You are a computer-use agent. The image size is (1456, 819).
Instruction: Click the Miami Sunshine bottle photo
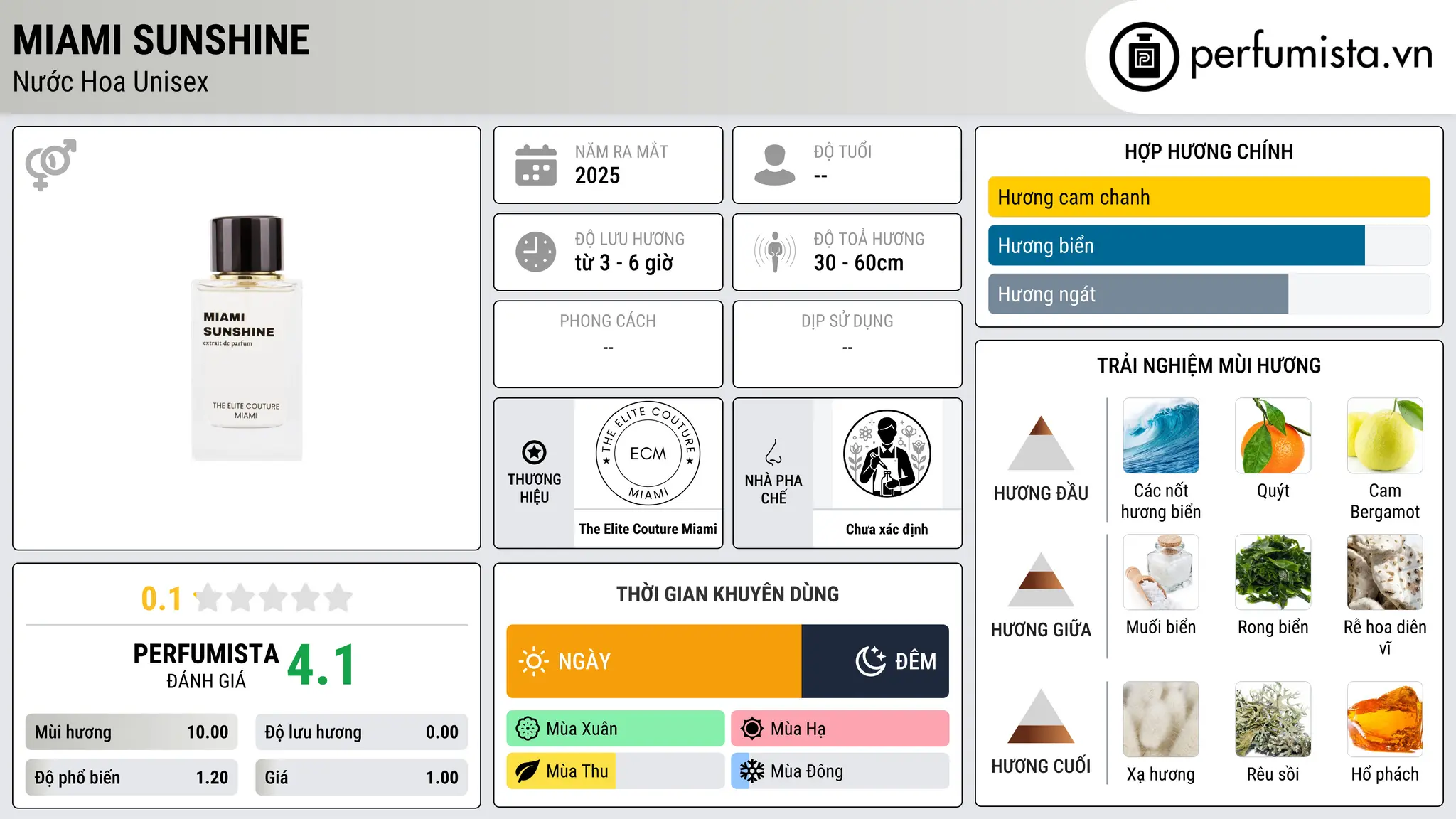click(247, 338)
